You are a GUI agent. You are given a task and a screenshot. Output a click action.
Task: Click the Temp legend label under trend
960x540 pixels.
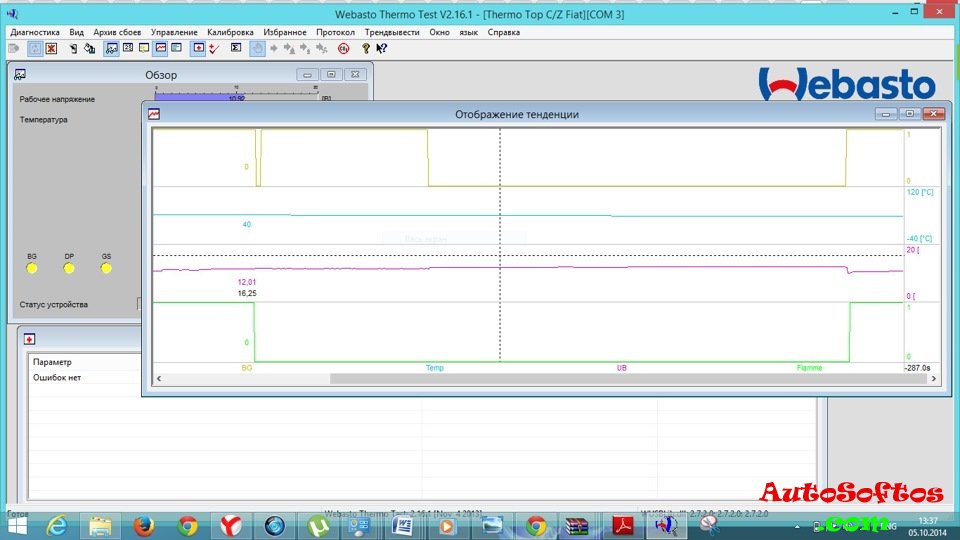(435, 368)
